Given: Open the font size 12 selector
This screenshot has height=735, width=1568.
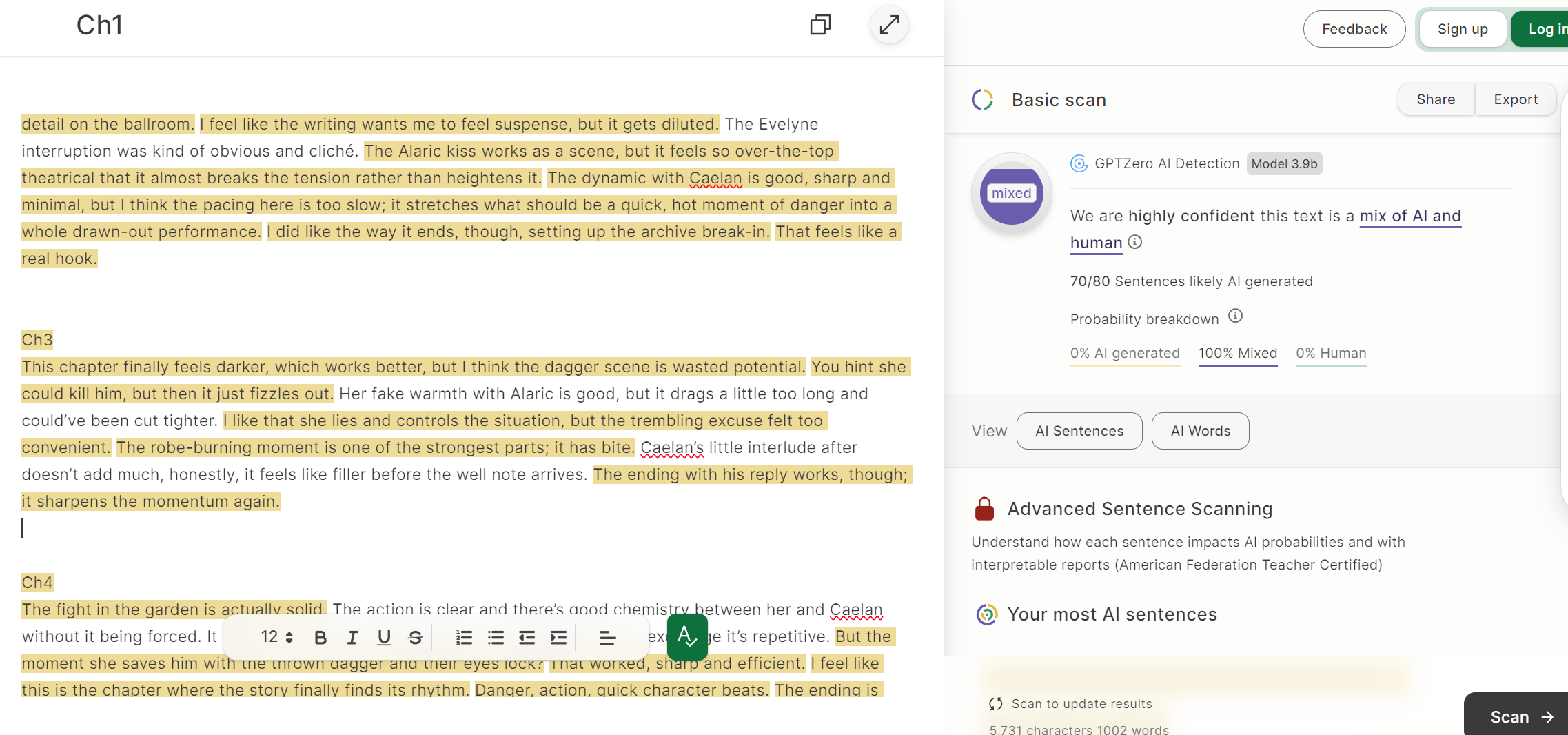Looking at the screenshot, I should [276, 637].
